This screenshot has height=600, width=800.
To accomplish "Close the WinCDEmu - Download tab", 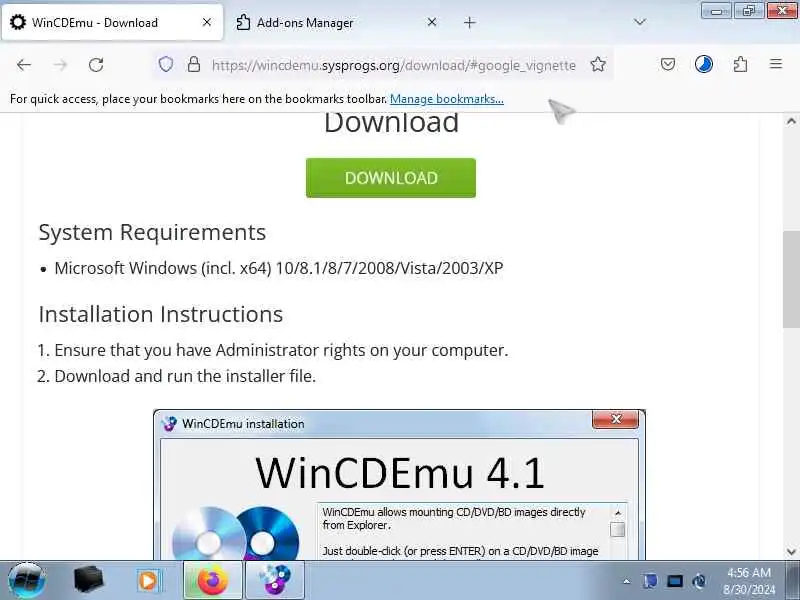I will (207, 22).
